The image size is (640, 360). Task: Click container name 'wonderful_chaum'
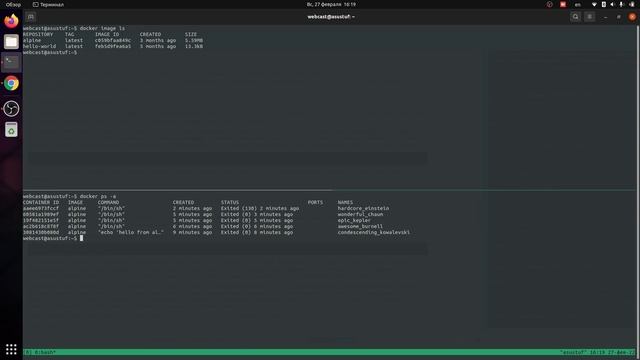click(x=360, y=214)
